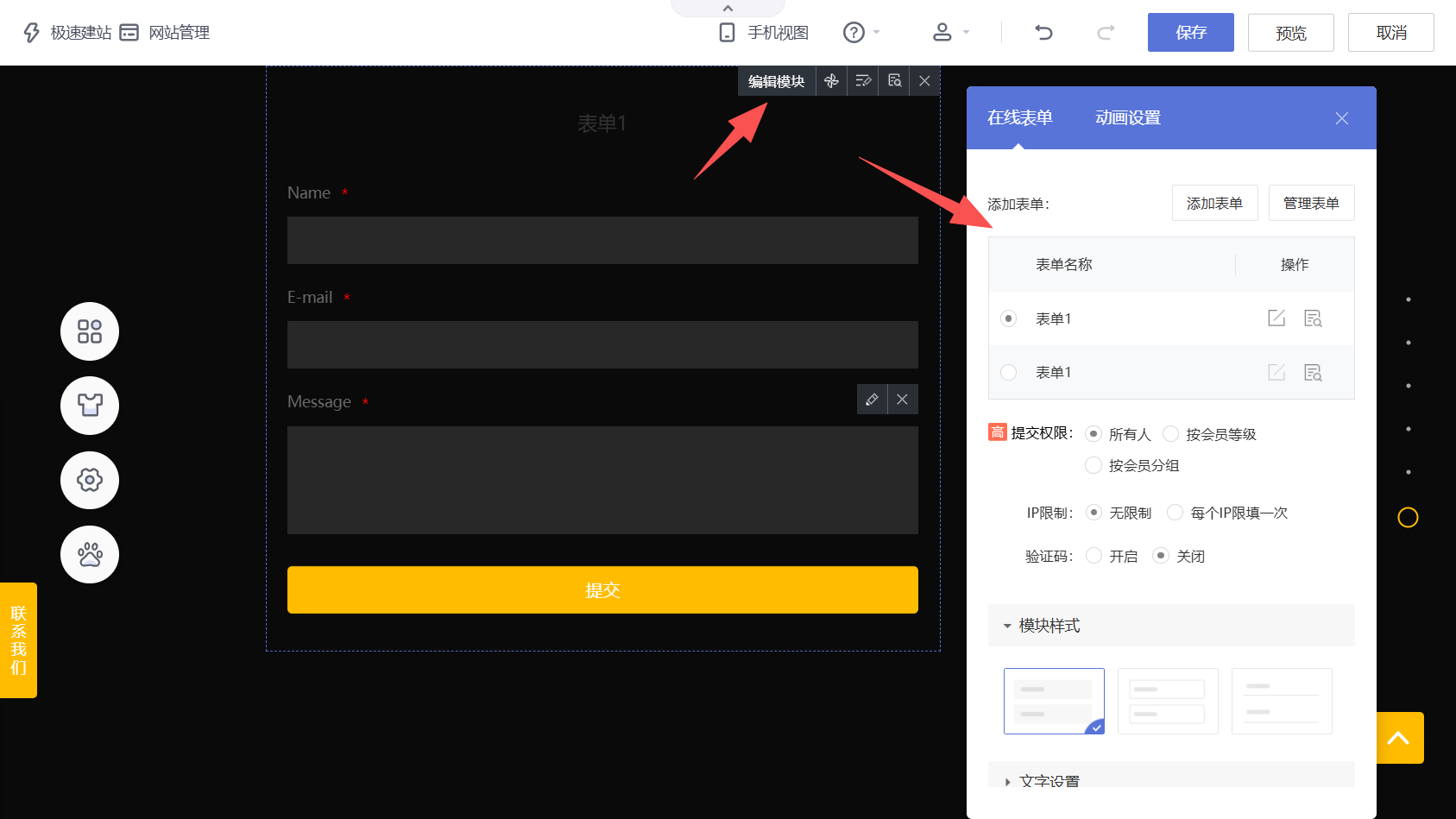Viewport: 1456px width, 819px height.
Task: Open the user account dropdown
Action: click(951, 33)
